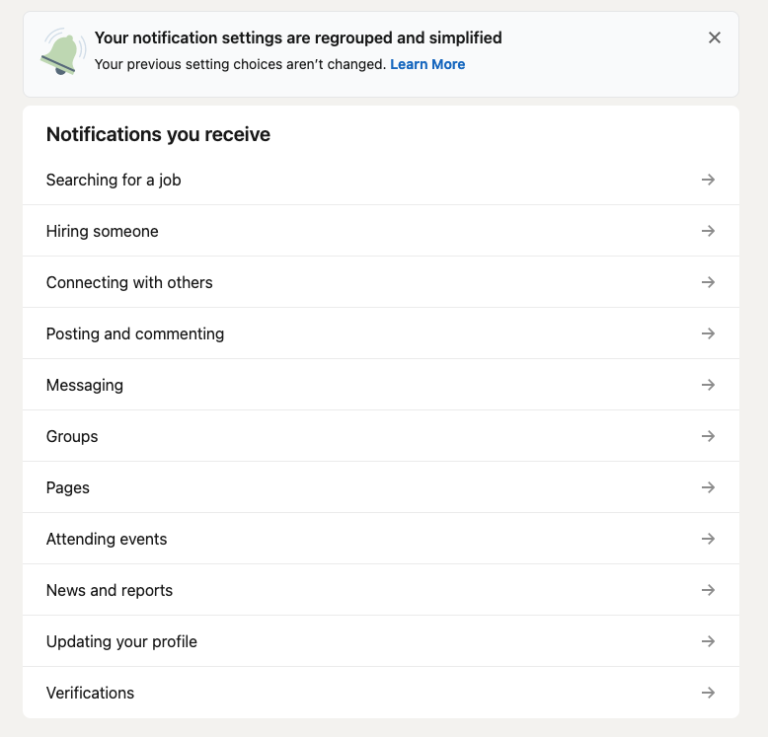The width and height of the screenshot is (768, 737).
Task: Open the Learn More link
Action: 427,64
